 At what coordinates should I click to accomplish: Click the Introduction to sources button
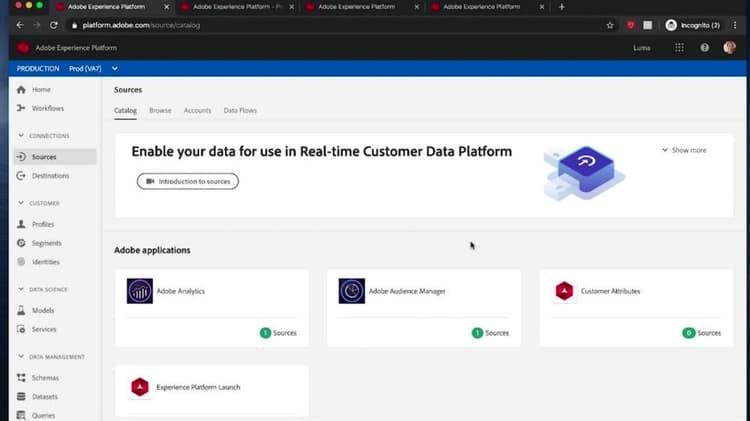188,181
